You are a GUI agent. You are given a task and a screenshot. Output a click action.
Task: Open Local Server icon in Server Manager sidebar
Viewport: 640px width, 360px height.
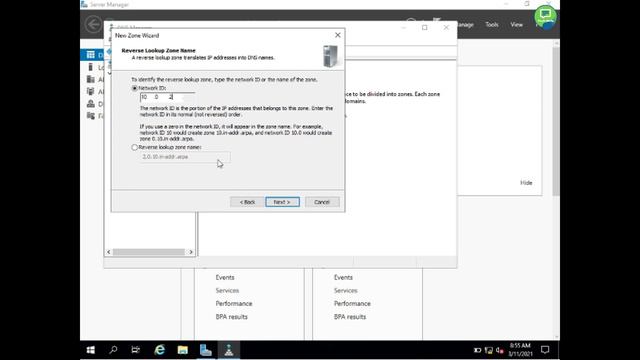pyautogui.click(x=91, y=67)
